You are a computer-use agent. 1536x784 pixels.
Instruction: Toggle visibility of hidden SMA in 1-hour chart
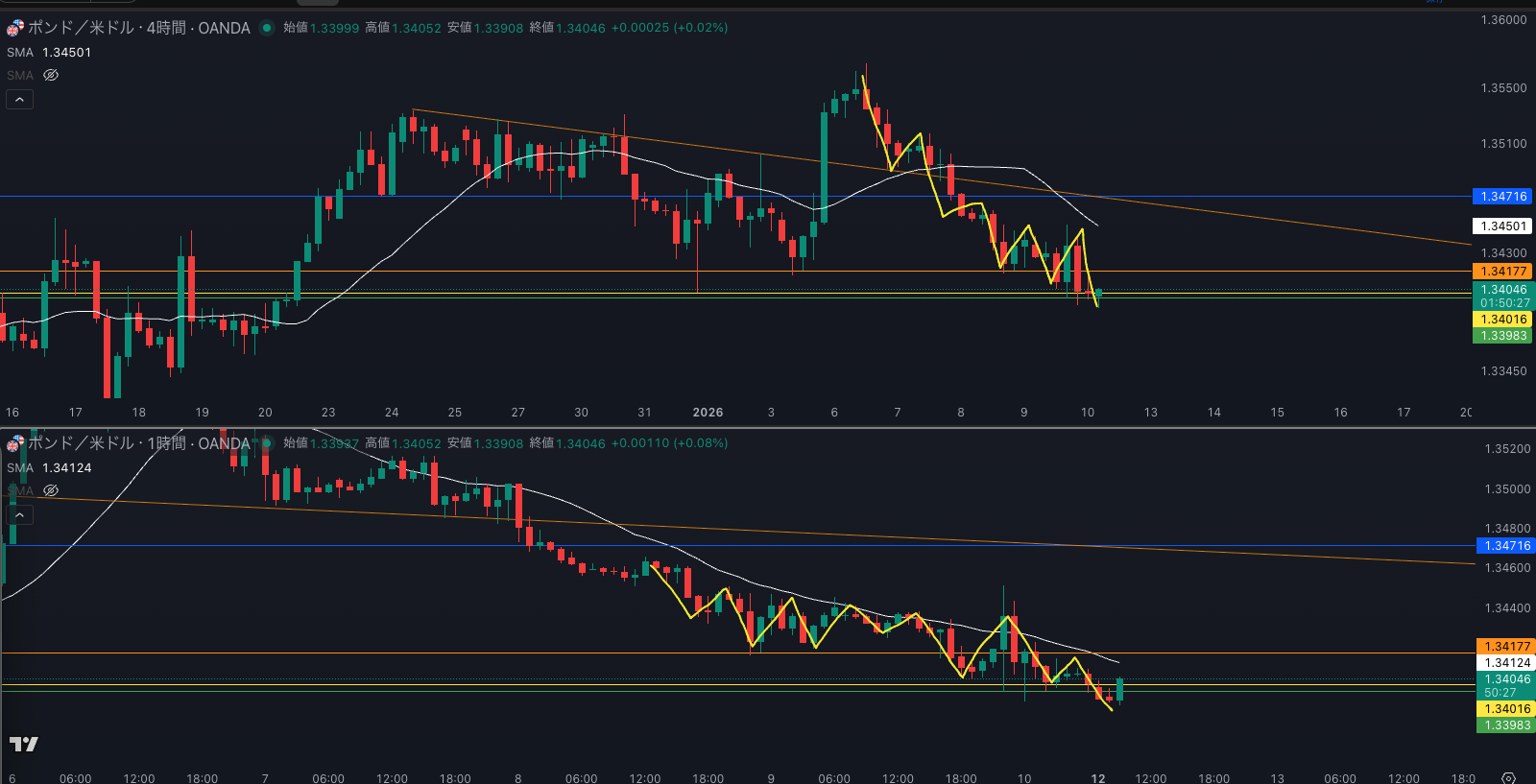click(x=51, y=490)
